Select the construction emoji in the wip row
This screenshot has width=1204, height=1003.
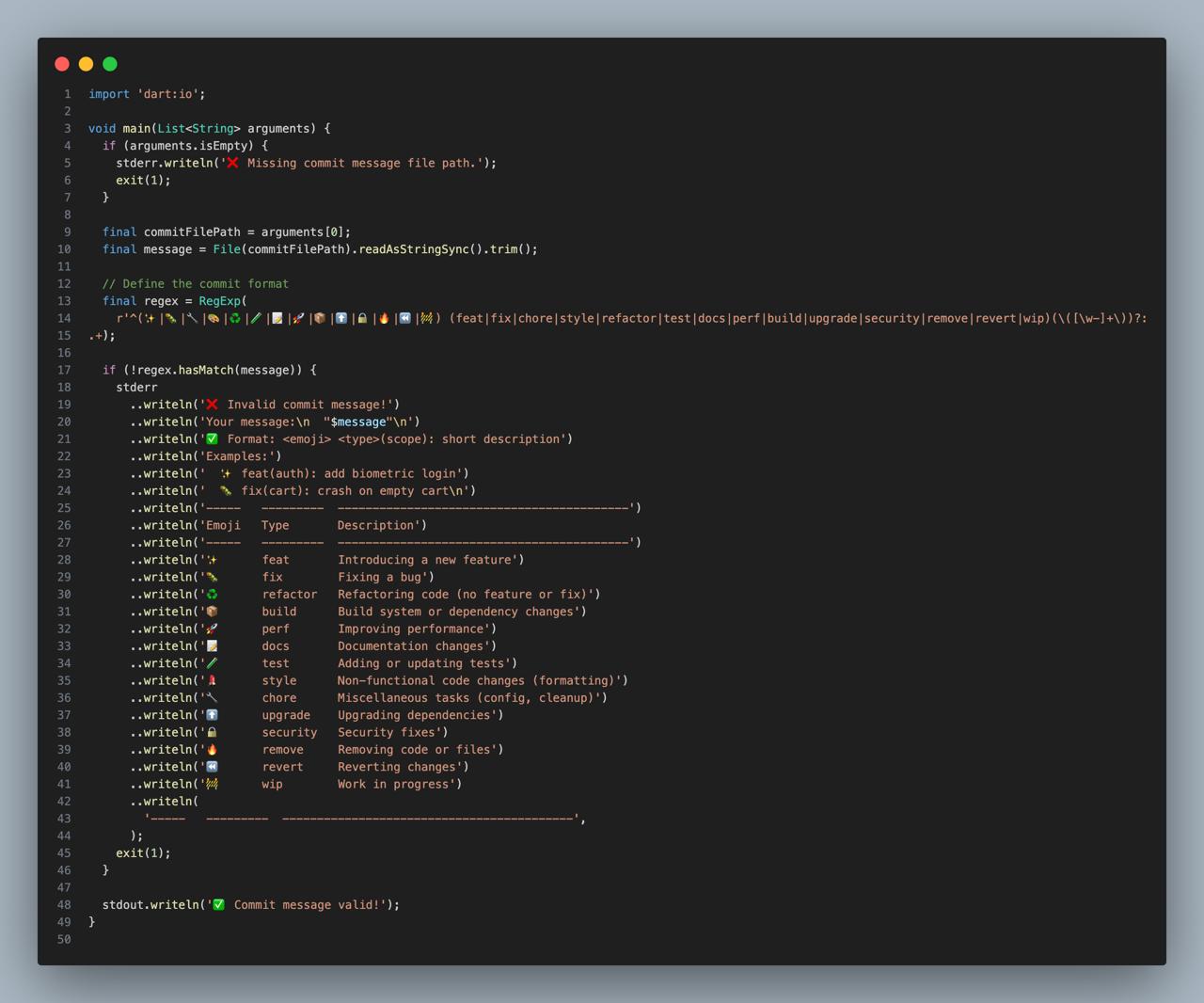click(213, 784)
